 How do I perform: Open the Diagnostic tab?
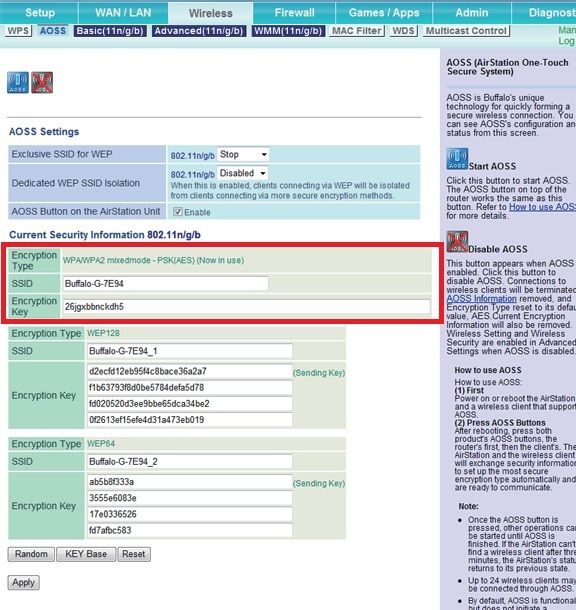(x=544, y=13)
